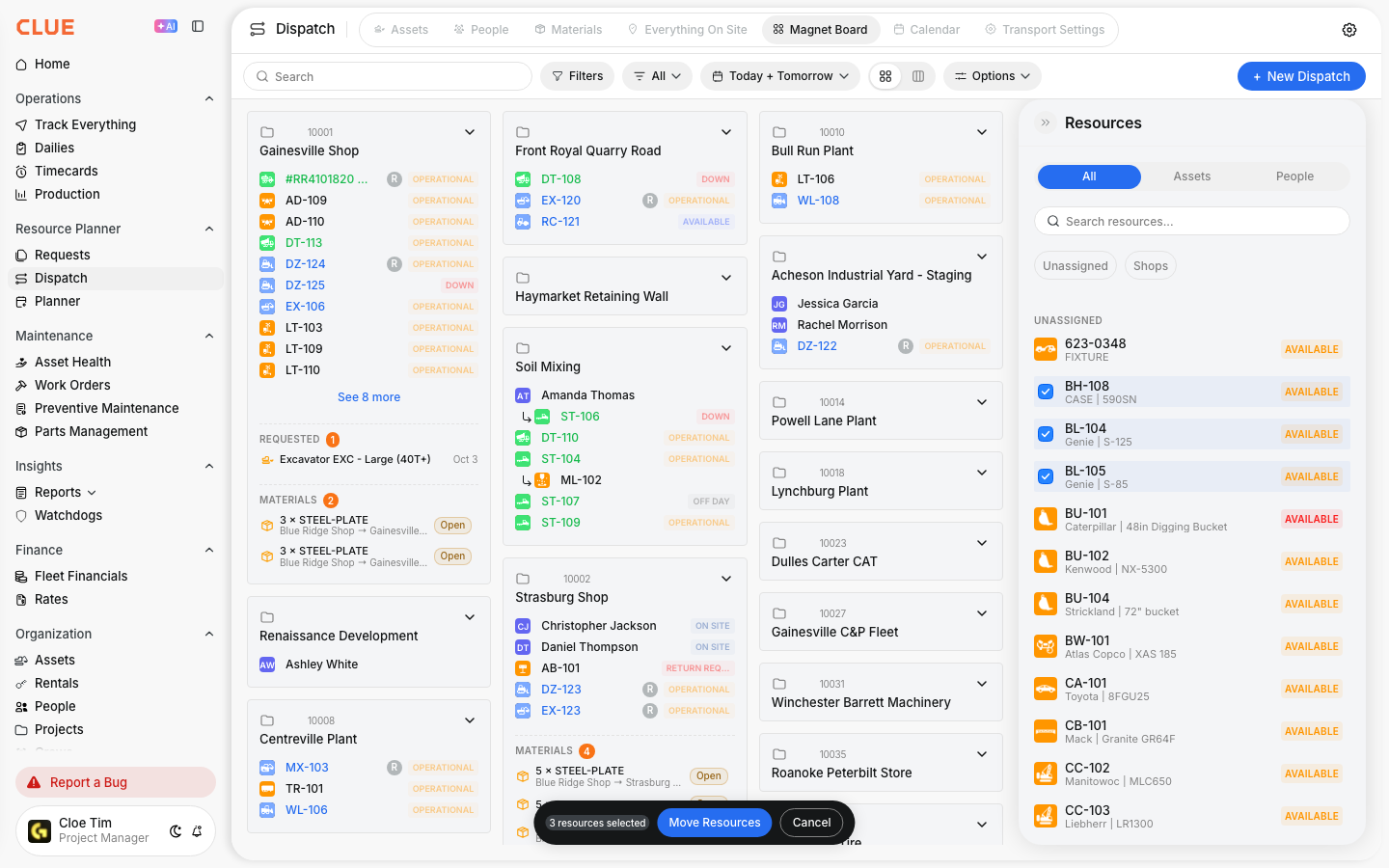Select Assets in Resources segmented control
The height and width of the screenshot is (868, 1389).
click(x=1192, y=176)
